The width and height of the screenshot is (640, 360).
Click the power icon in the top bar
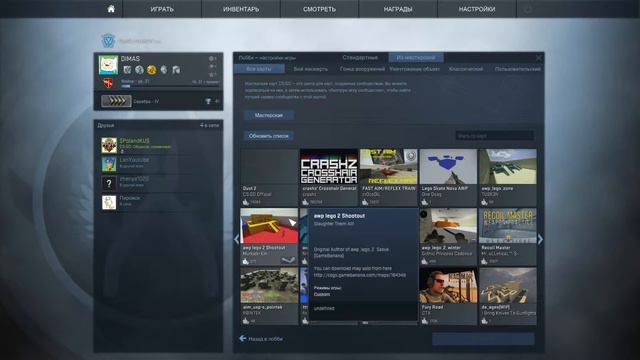(528, 9)
